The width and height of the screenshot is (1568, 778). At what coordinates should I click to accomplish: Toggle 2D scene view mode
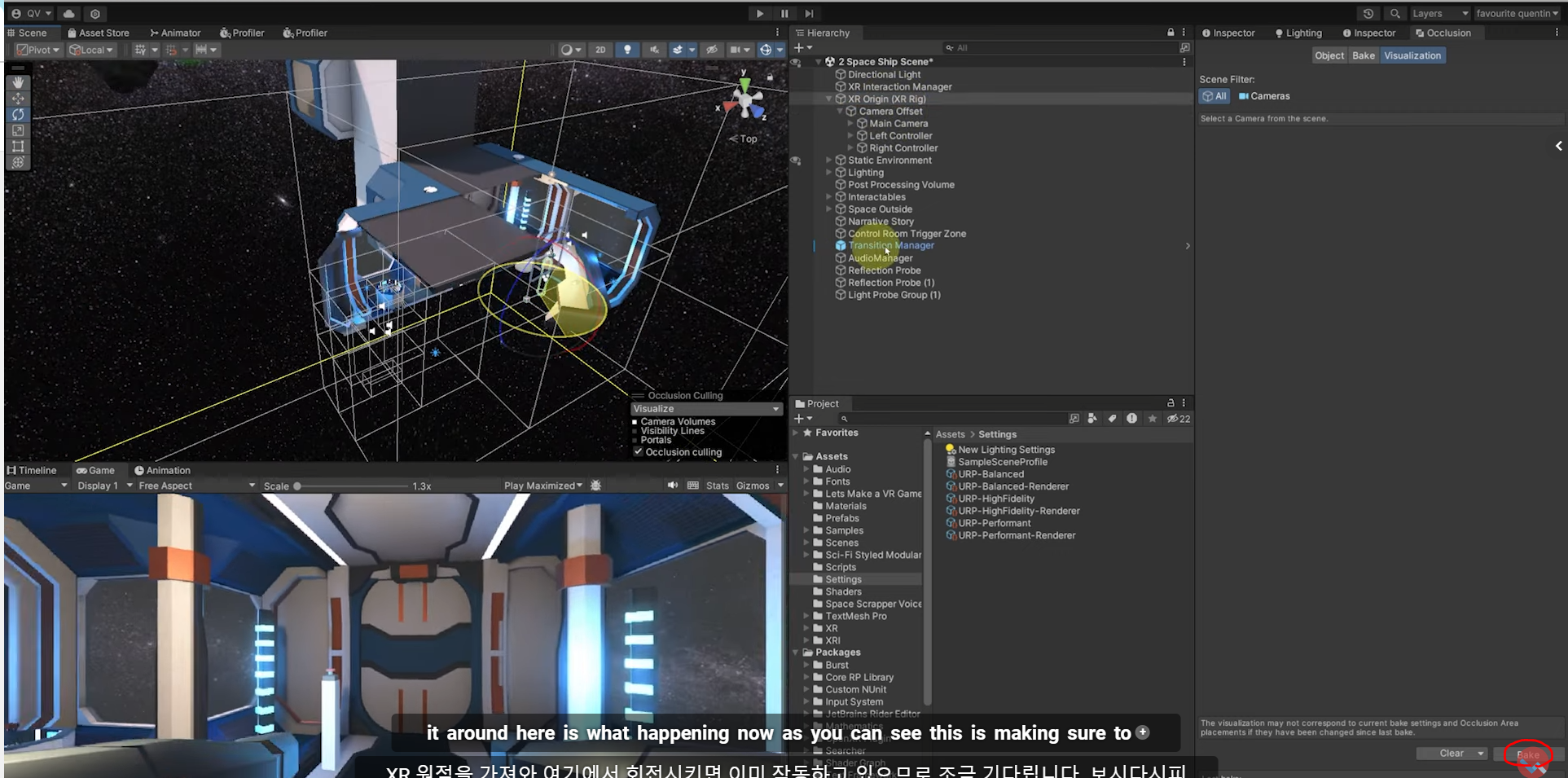click(x=600, y=50)
